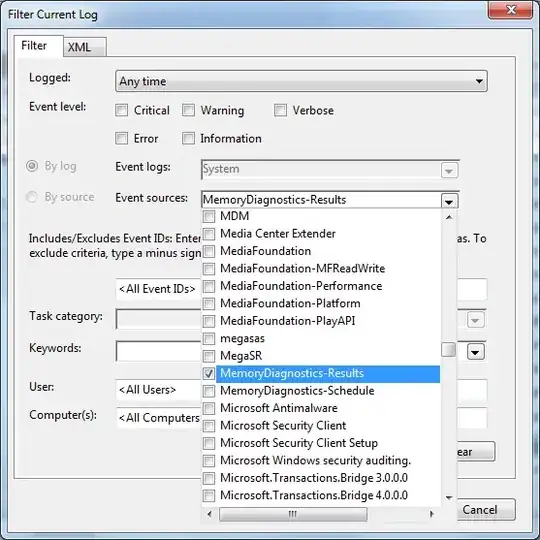Check the Verbose event level option
The width and height of the screenshot is (540, 540).
coord(280,111)
